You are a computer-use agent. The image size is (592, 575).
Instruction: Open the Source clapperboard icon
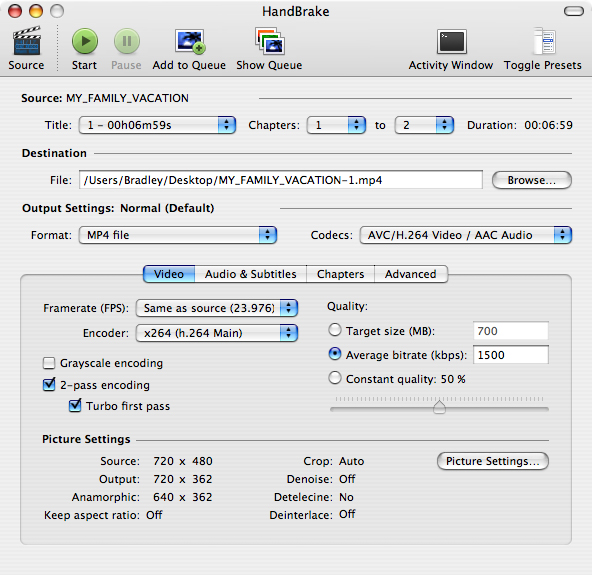pyautogui.click(x=26, y=41)
